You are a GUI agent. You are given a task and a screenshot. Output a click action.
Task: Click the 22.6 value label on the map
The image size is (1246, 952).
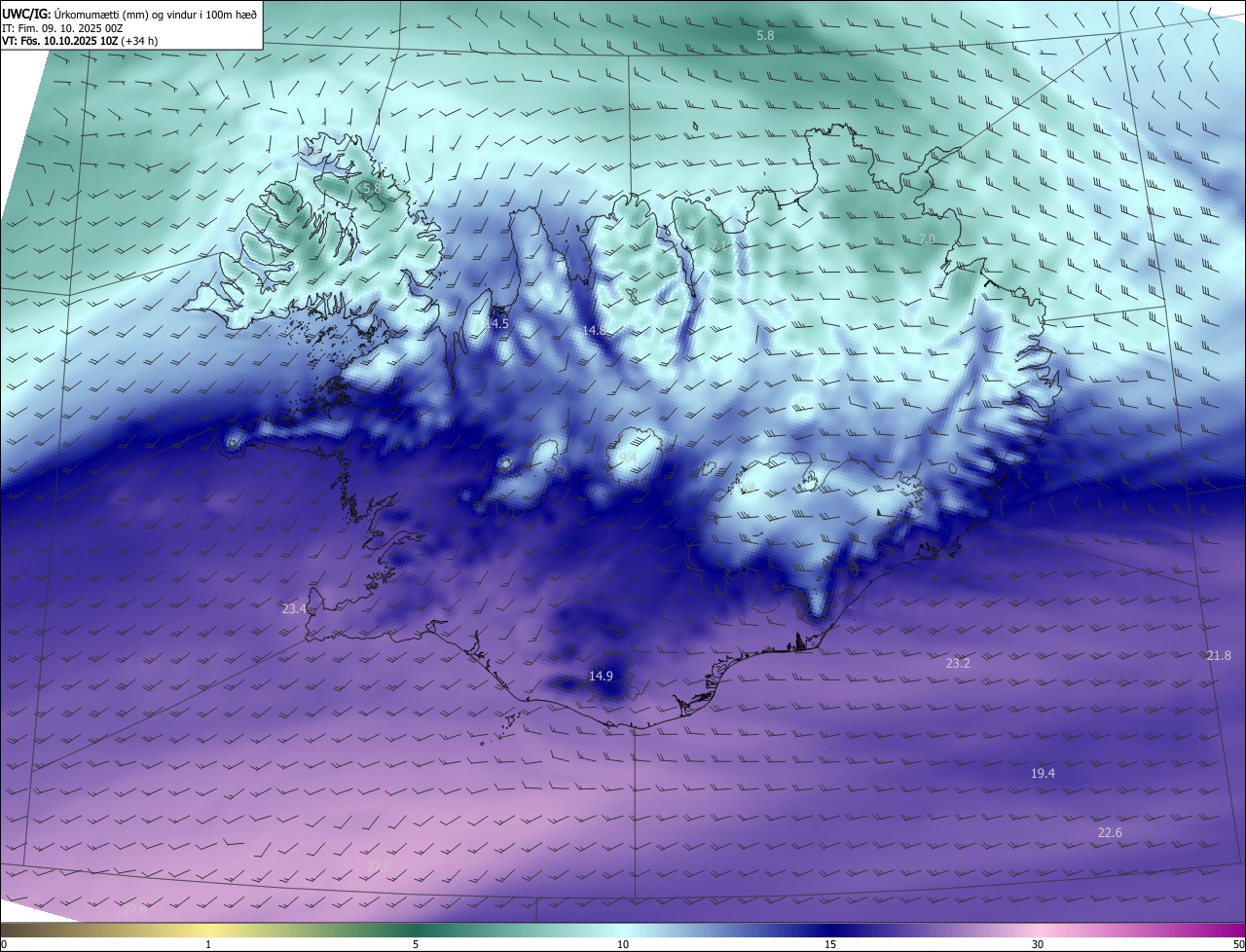pyautogui.click(x=1110, y=833)
